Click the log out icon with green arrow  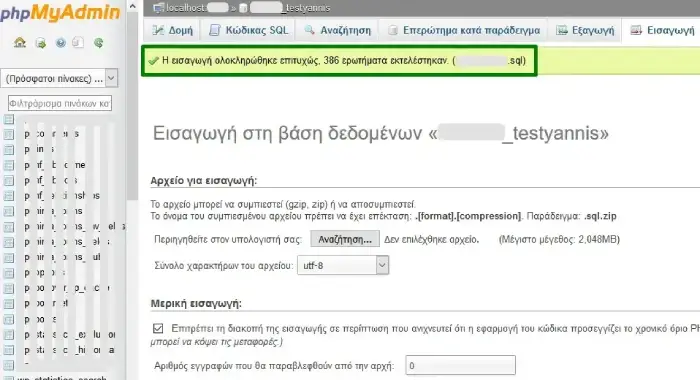(x=41, y=43)
